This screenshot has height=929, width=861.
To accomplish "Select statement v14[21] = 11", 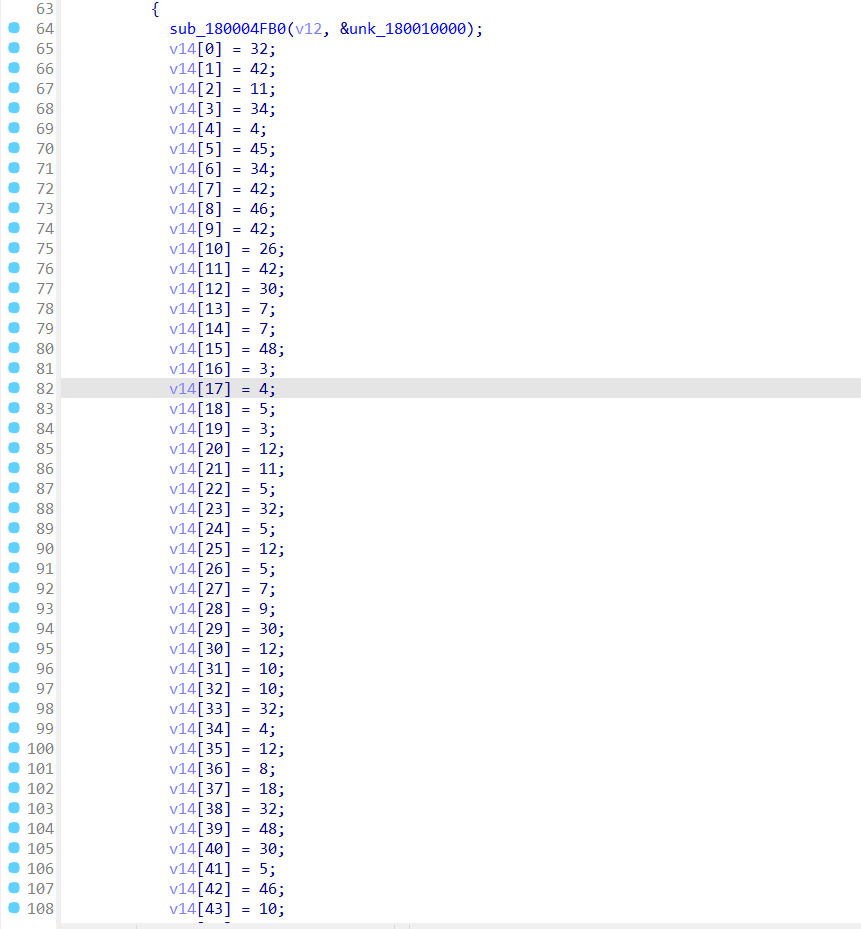I will [227, 469].
